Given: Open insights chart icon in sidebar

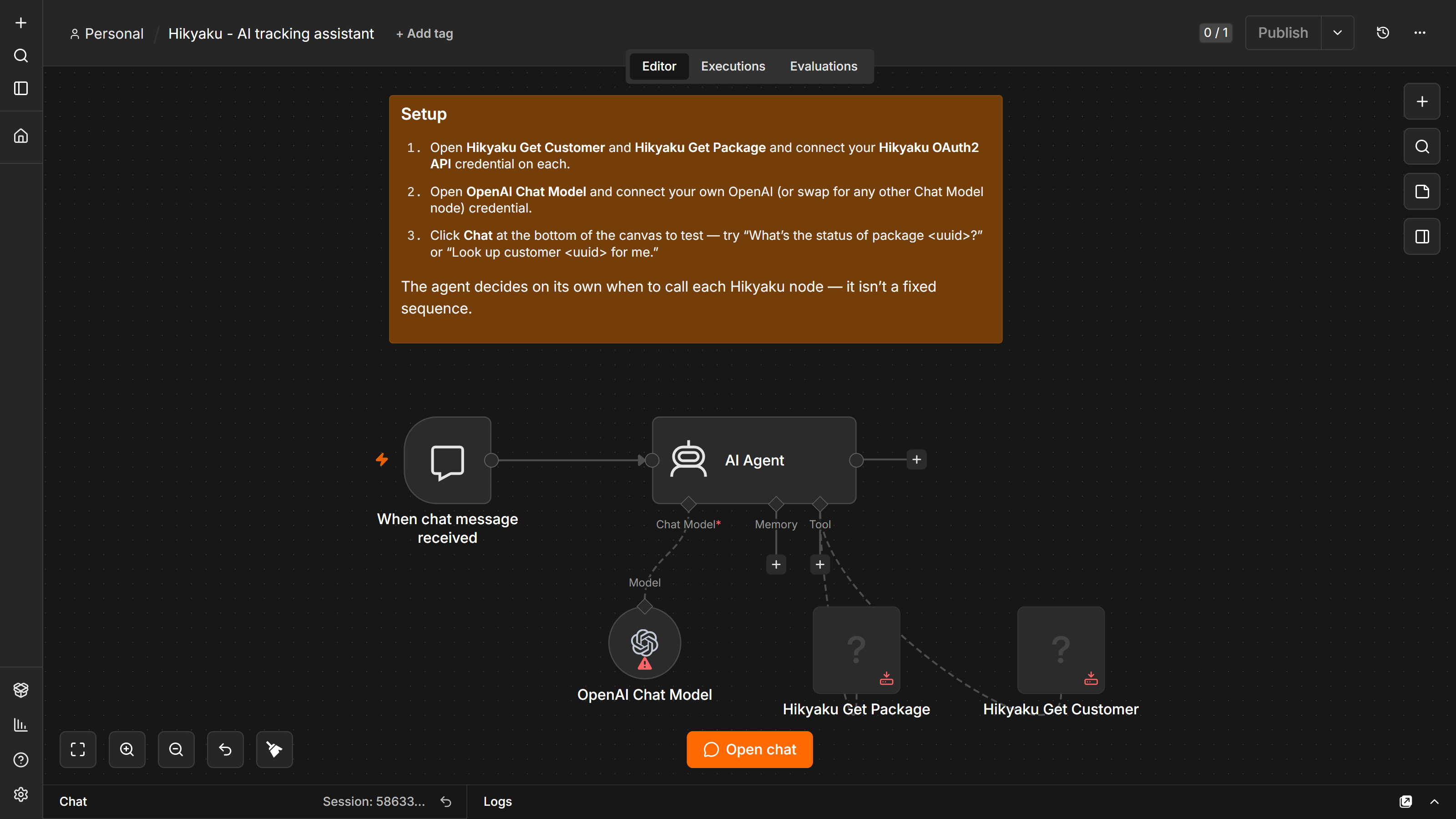Looking at the screenshot, I should pyautogui.click(x=21, y=725).
